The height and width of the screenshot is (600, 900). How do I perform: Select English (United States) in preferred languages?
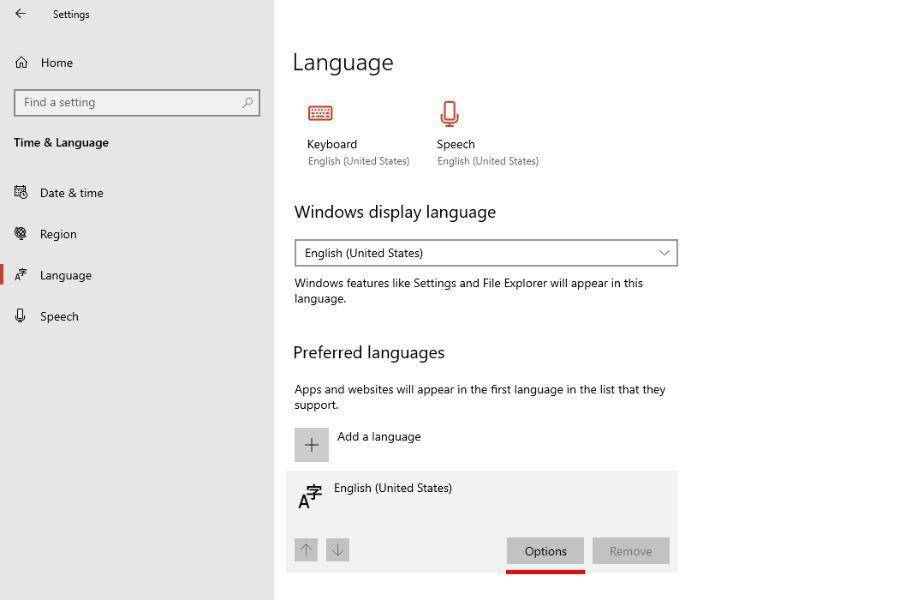(393, 489)
